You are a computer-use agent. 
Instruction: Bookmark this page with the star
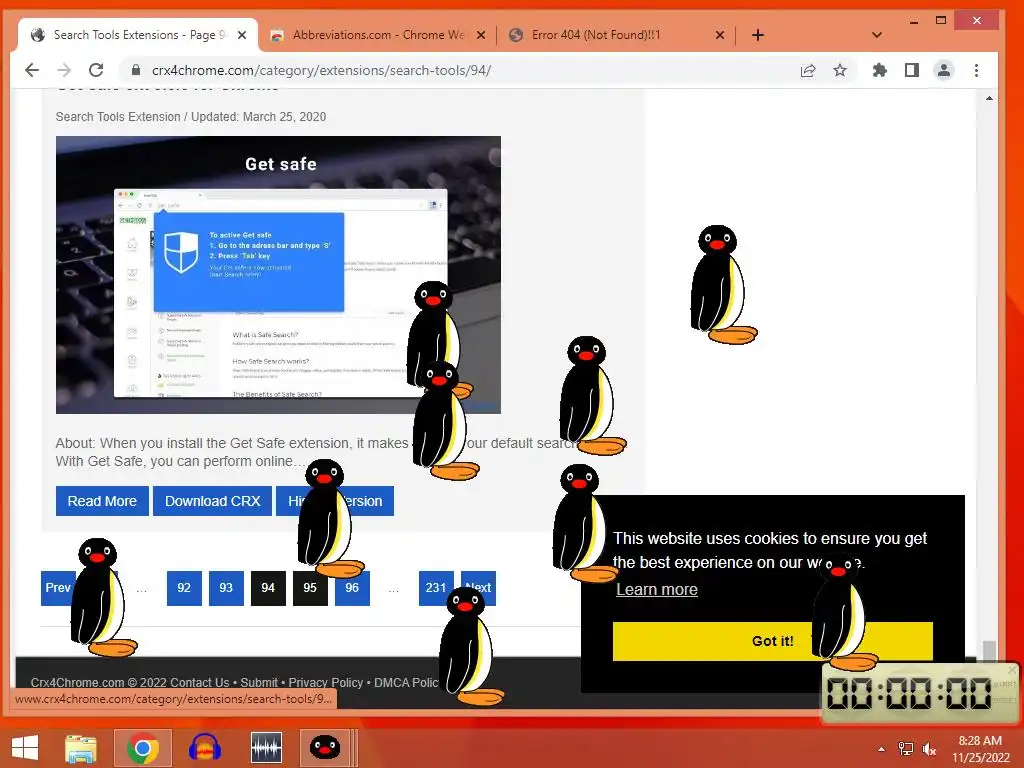point(840,71)
